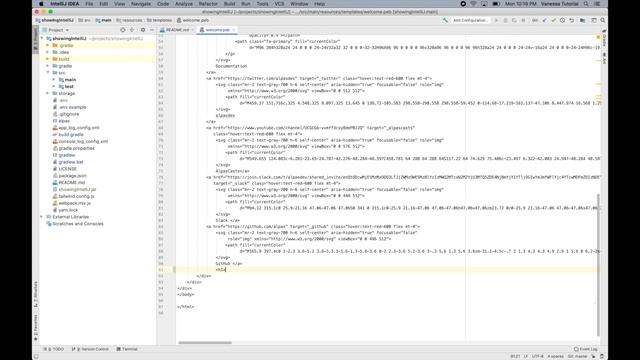Expand the main folder under src
Image resolution: width=640 pixels, height=360 pixels.
pyautogui.click(x=53, y=80)
